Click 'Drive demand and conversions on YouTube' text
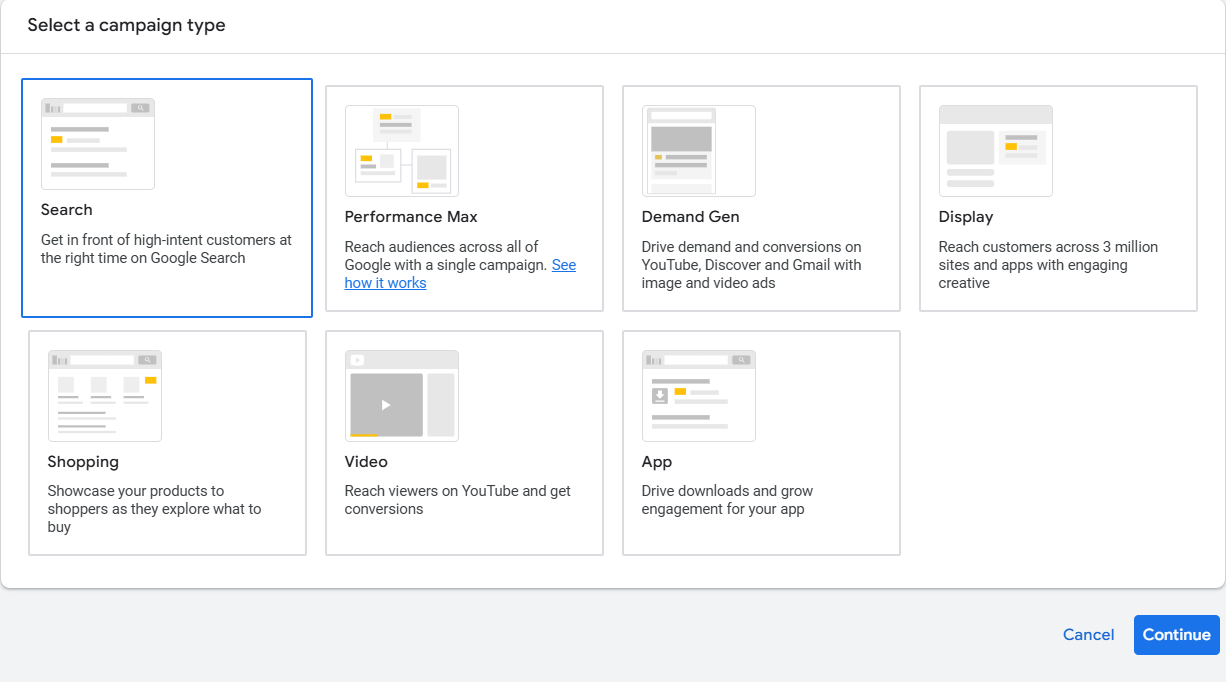 (752, 265)
